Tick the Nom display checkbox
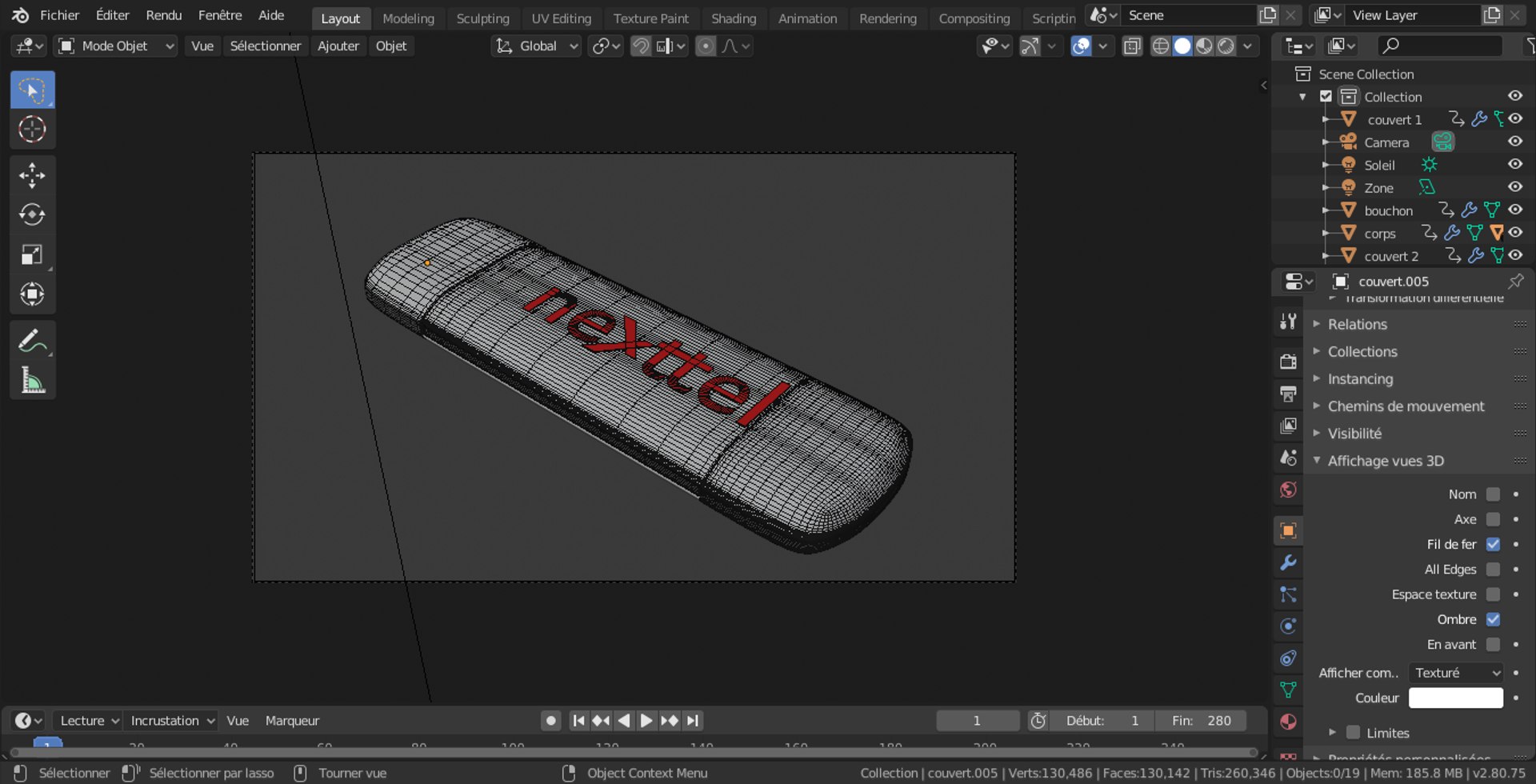 [1493, 494]
